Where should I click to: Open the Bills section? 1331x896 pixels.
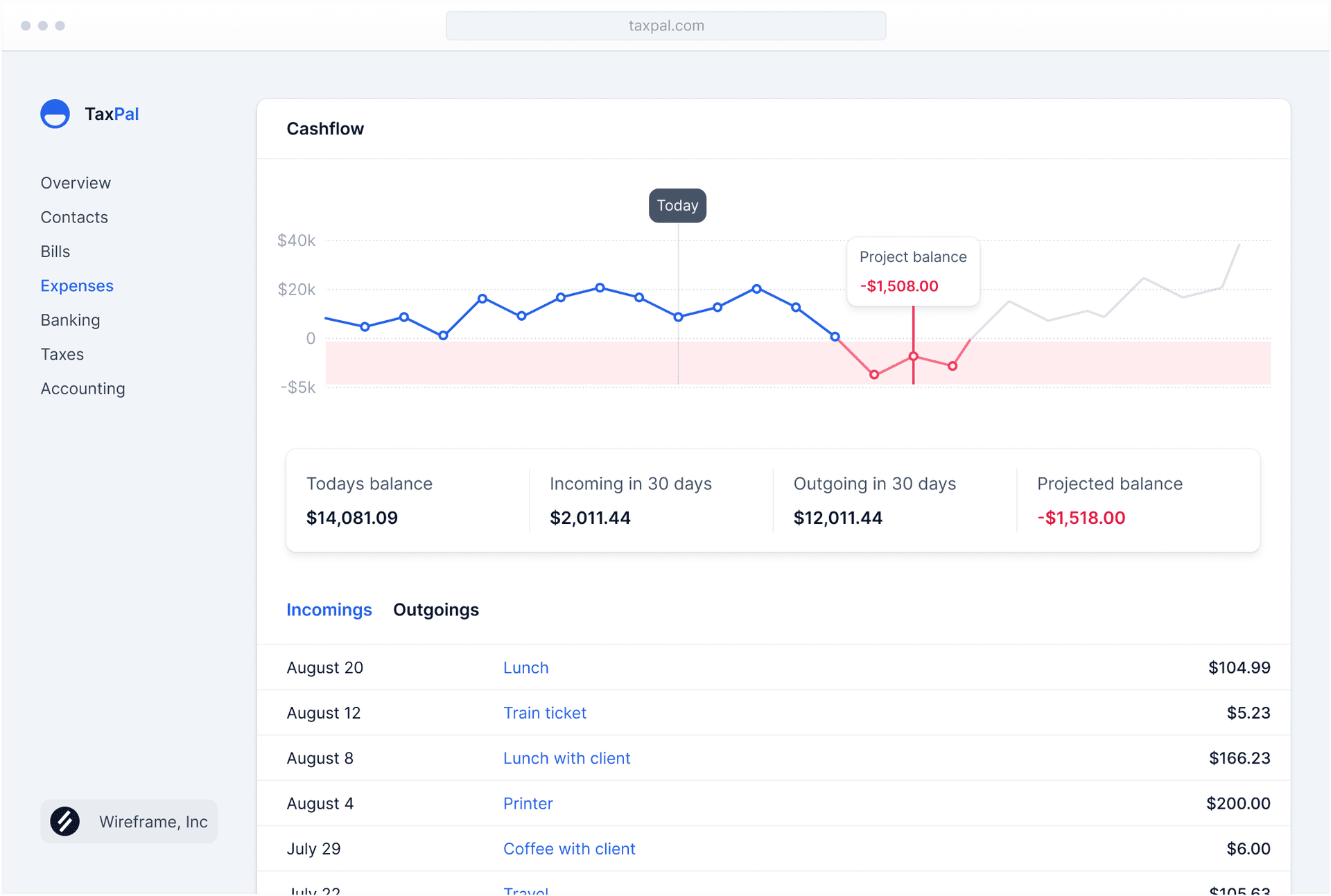pos(55,251)
